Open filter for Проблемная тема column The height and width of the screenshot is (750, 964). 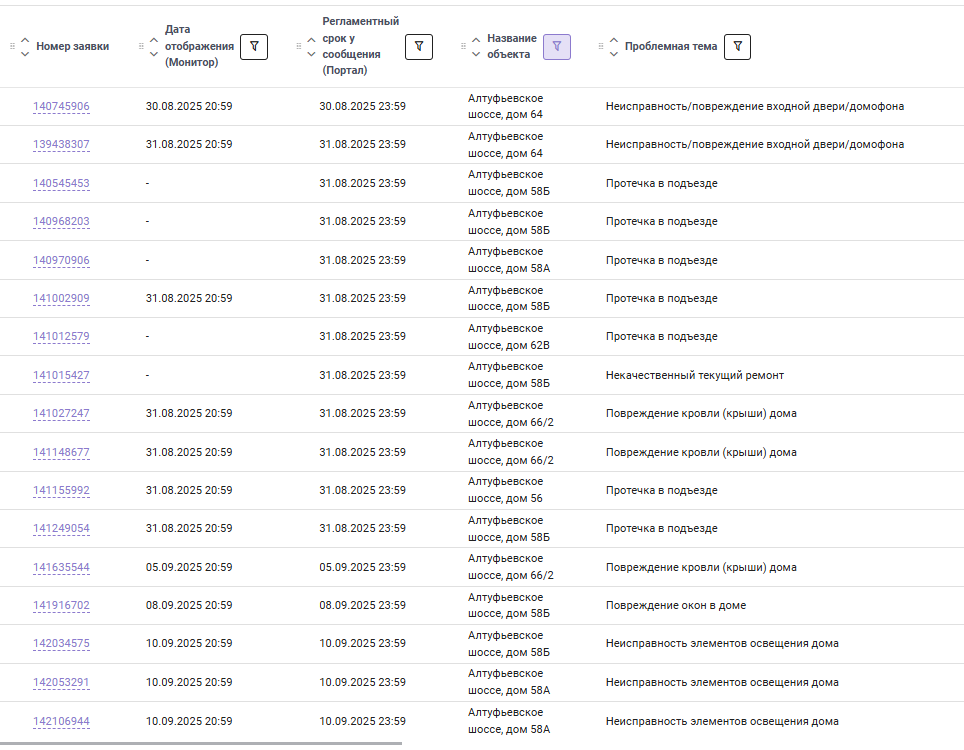tap(737, 47)
